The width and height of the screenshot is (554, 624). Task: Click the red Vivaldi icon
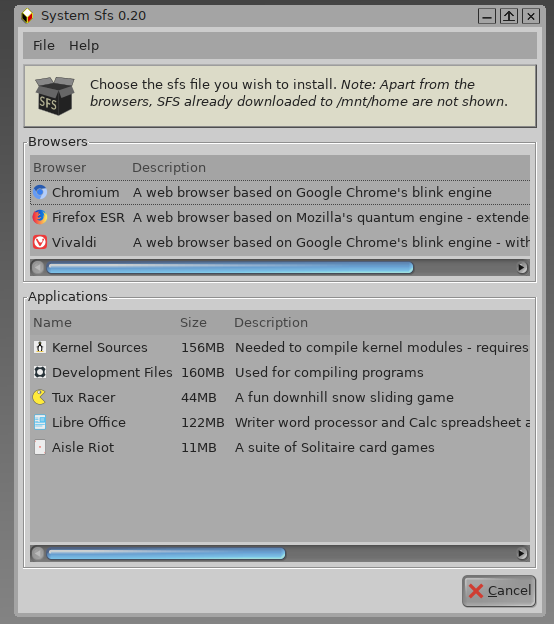click(x=40, y=242)
